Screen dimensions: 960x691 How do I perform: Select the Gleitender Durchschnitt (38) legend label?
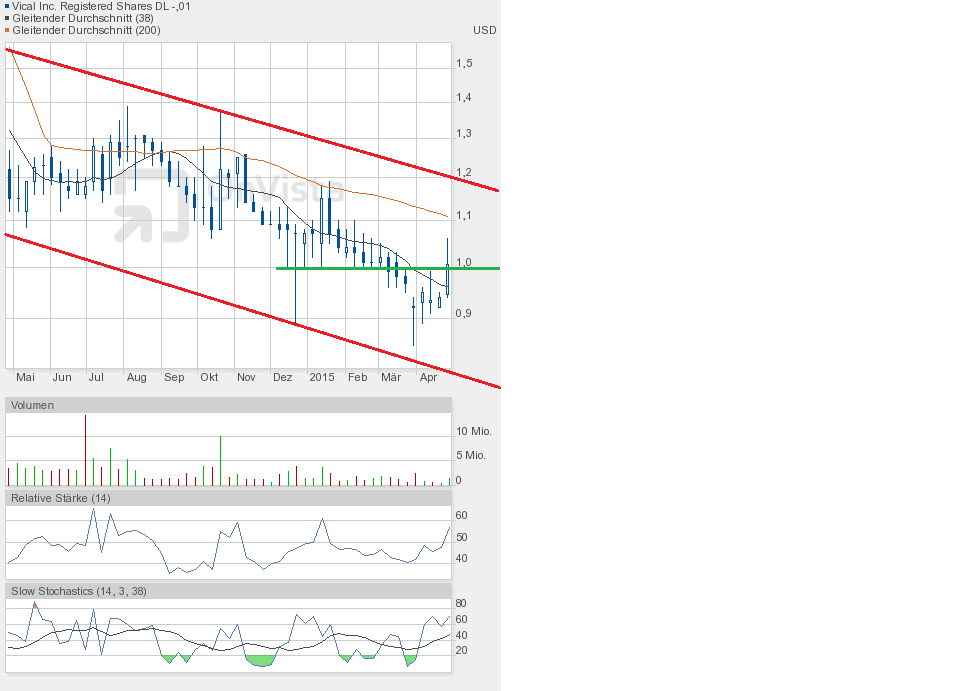83,19
